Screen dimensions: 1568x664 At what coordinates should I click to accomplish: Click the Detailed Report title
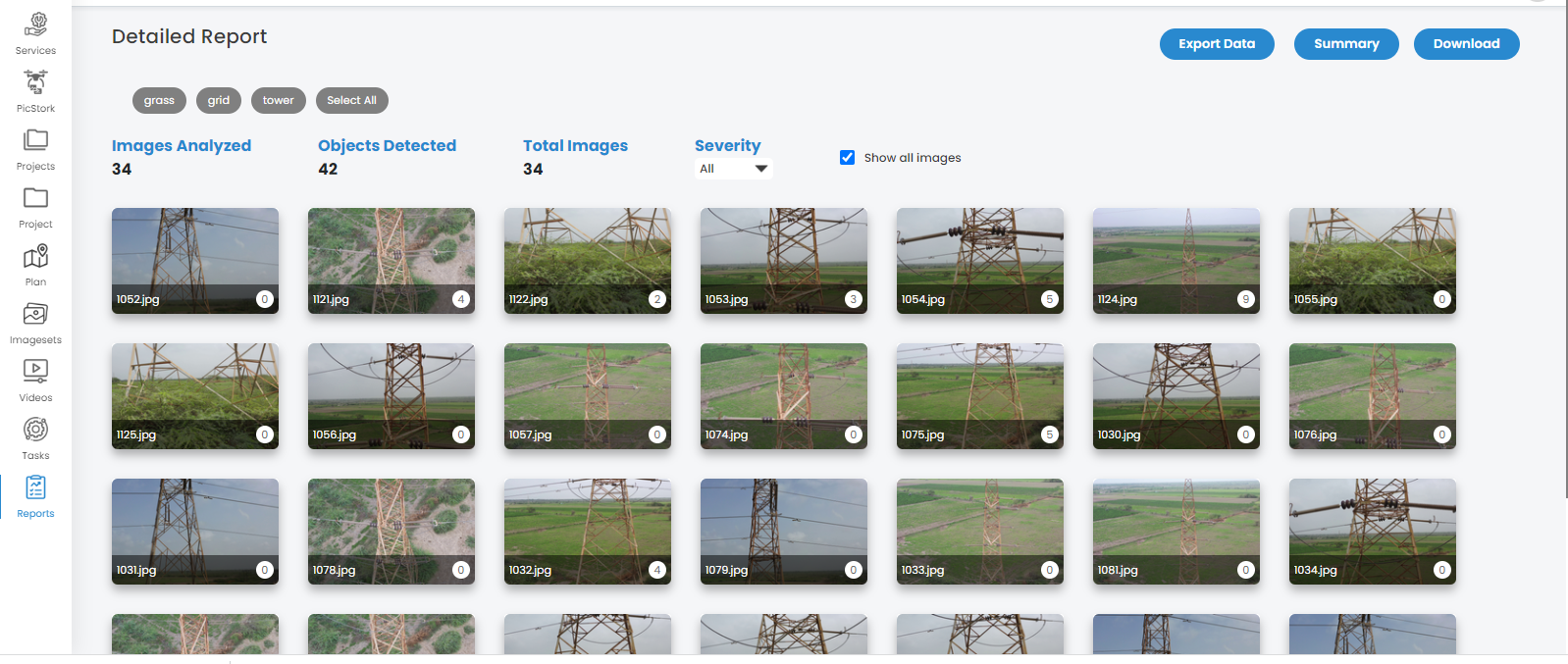189,36
